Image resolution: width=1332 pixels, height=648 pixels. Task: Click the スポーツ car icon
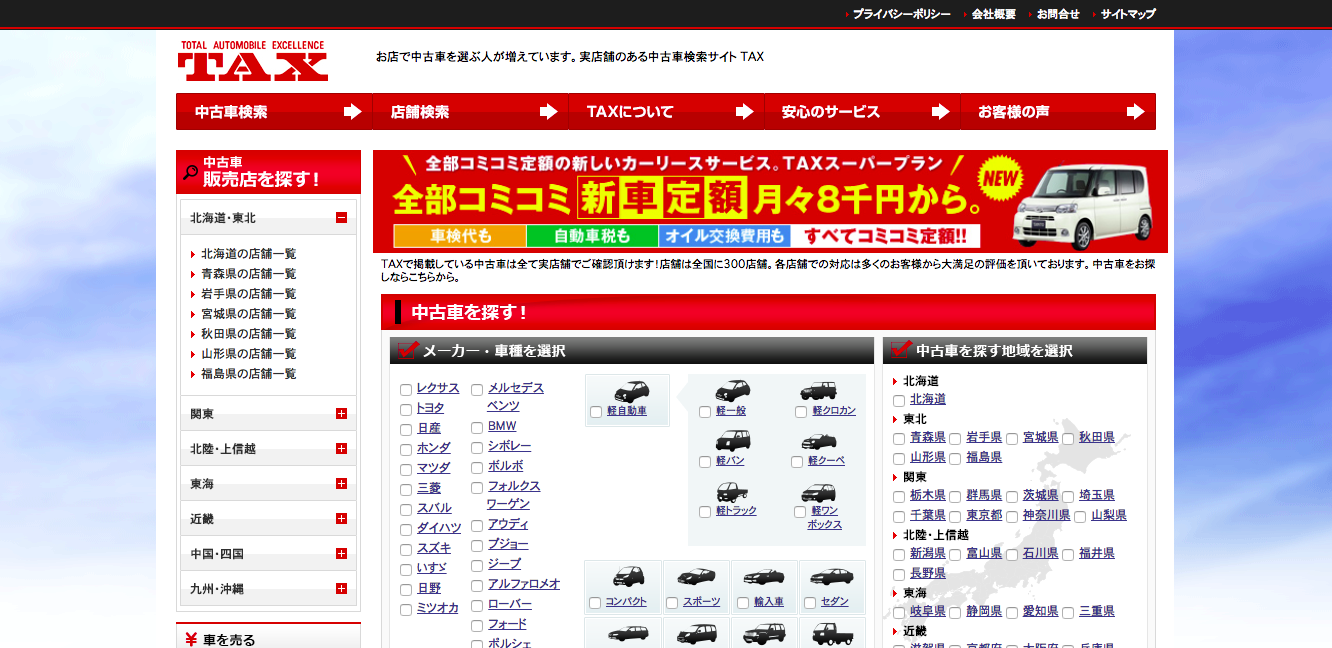click(x=696, y=577)
